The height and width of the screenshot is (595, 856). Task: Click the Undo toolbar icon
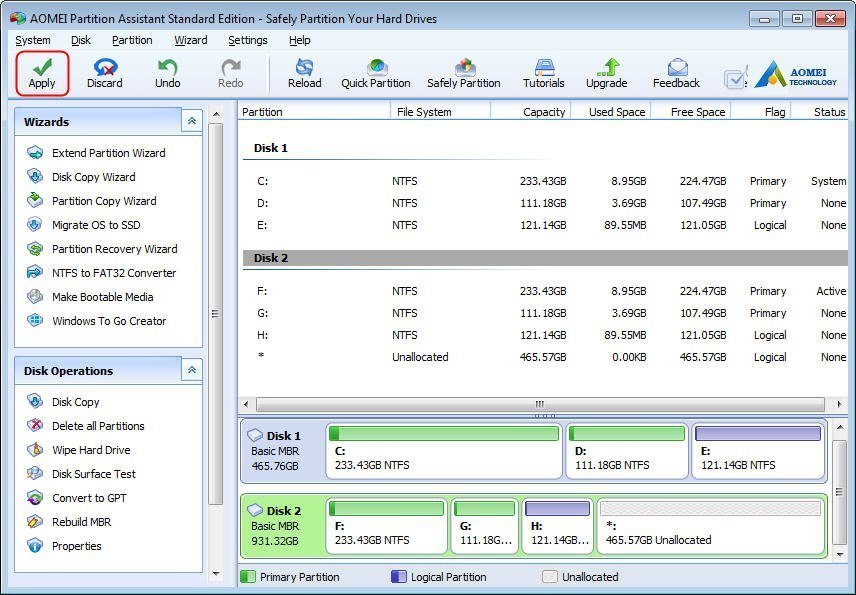pos(167,73)
